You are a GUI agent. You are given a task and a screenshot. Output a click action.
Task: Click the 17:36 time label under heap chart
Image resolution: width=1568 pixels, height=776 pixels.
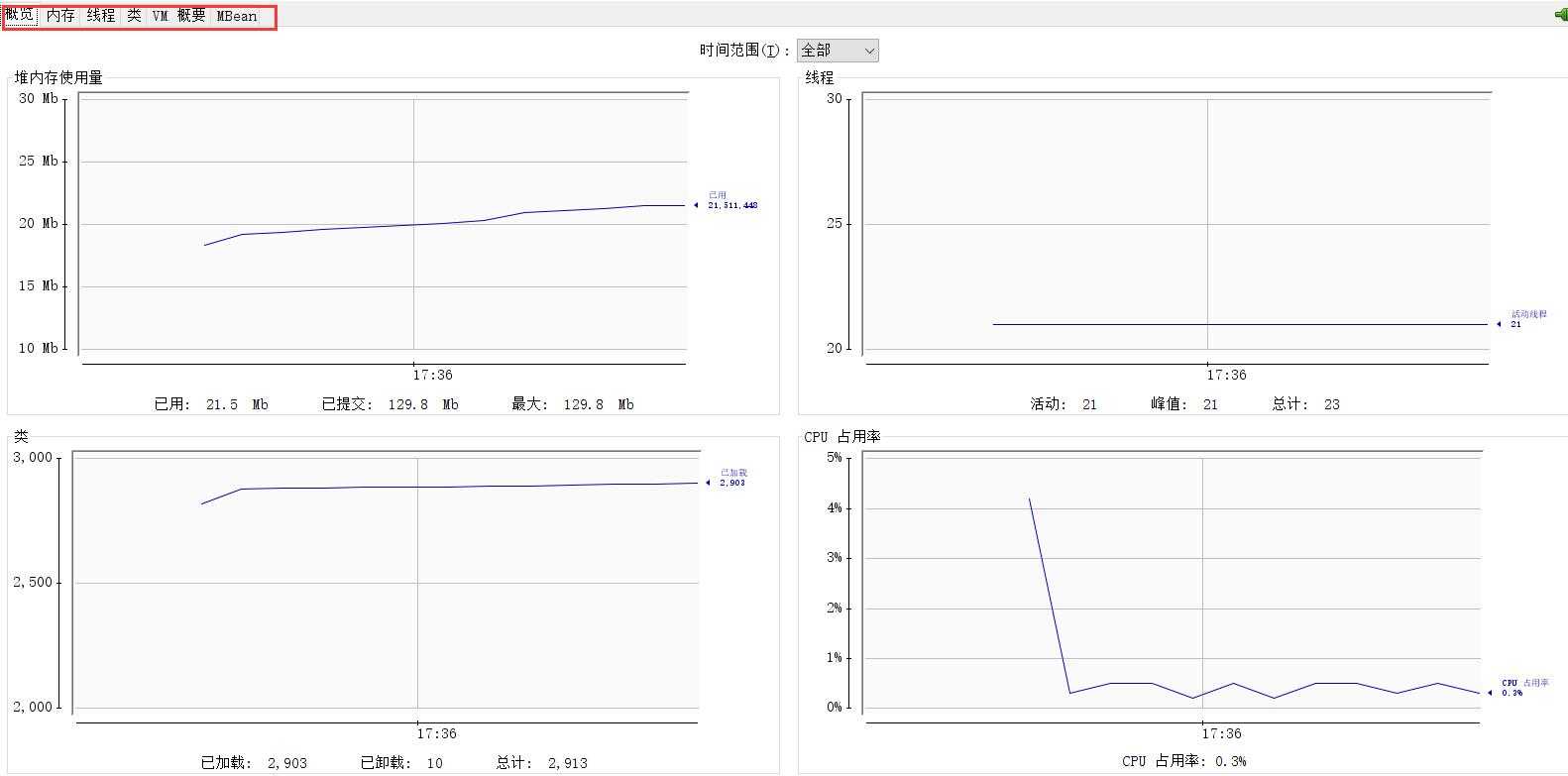point(432,375)
